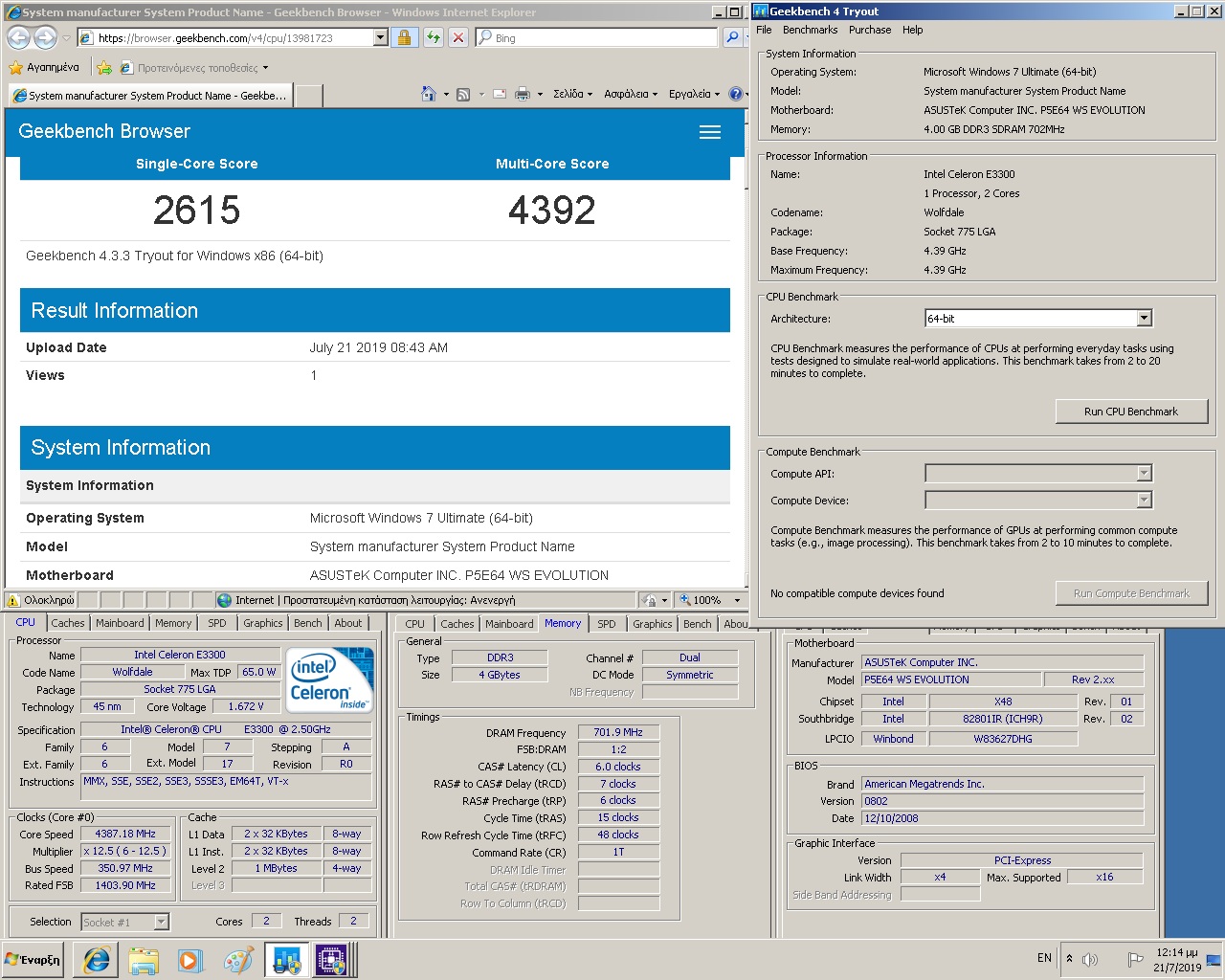1225x980 pixels.
Task: Select the IE page tab System manufacturer
Action: pos(149,96)
